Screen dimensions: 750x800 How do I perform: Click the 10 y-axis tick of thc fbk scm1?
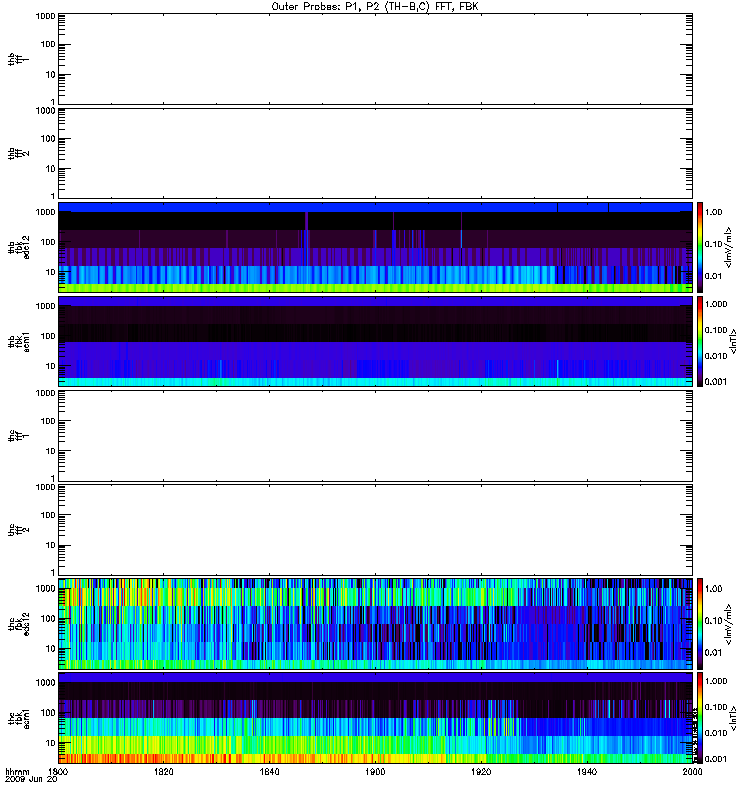click(x=51, y=743)
